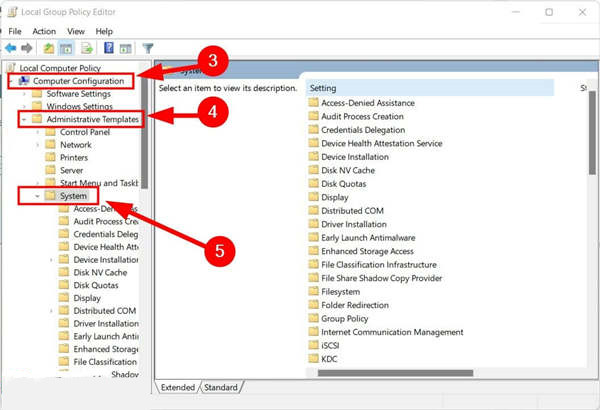
Task: Click folder icon beside Filesystem in list
Action: point(313,291)
